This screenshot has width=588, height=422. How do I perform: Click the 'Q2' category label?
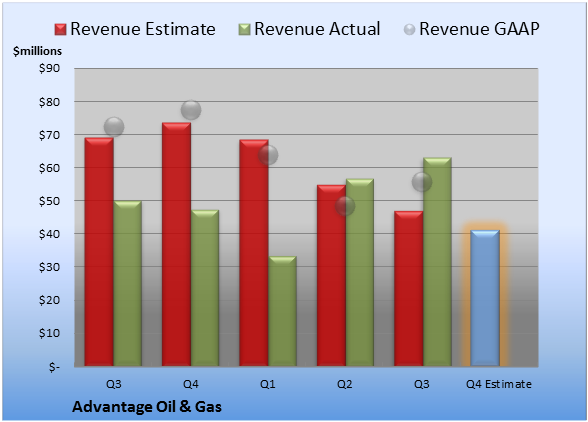pos(345,384)
